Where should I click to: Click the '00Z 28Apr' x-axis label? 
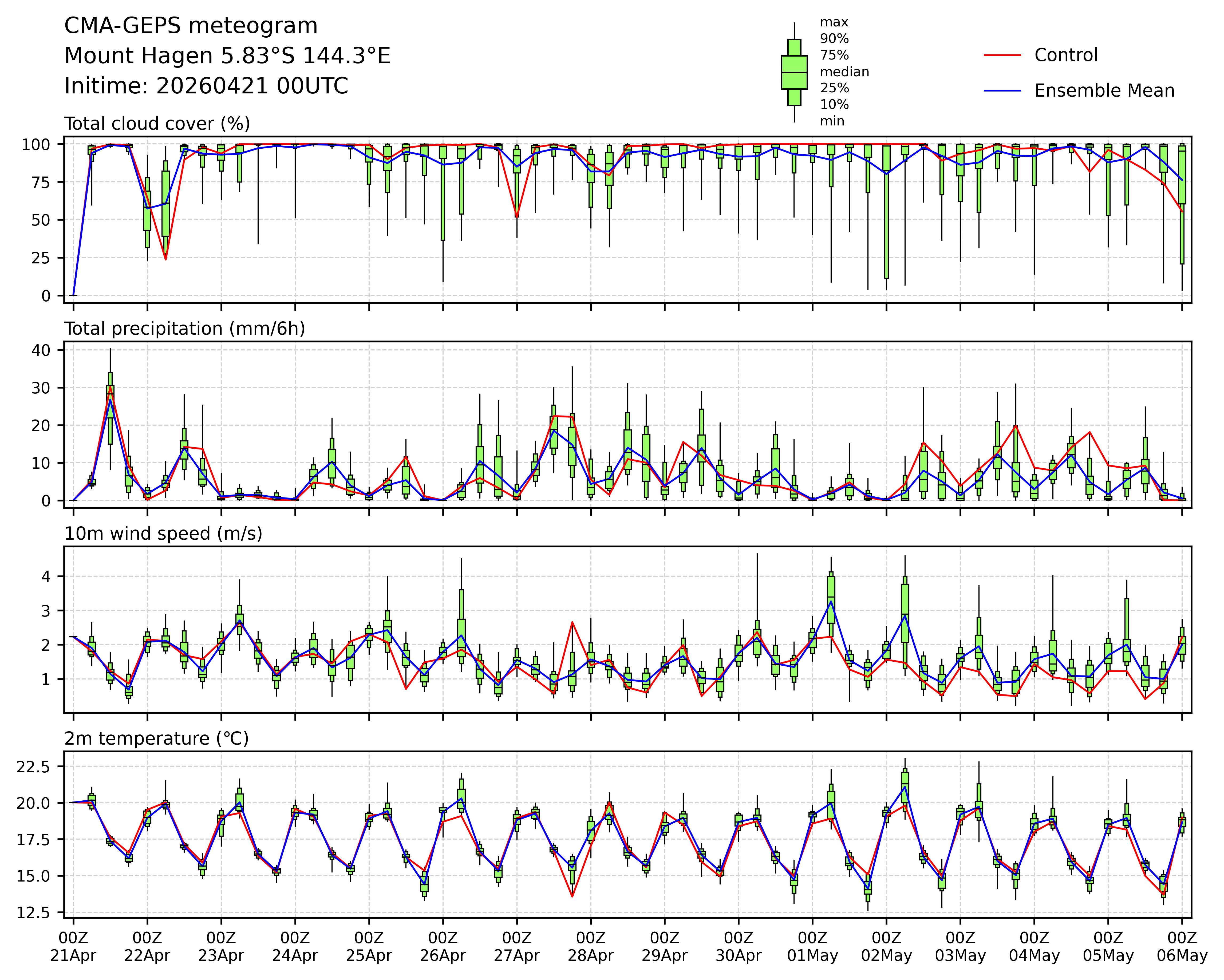pos(590,946)
